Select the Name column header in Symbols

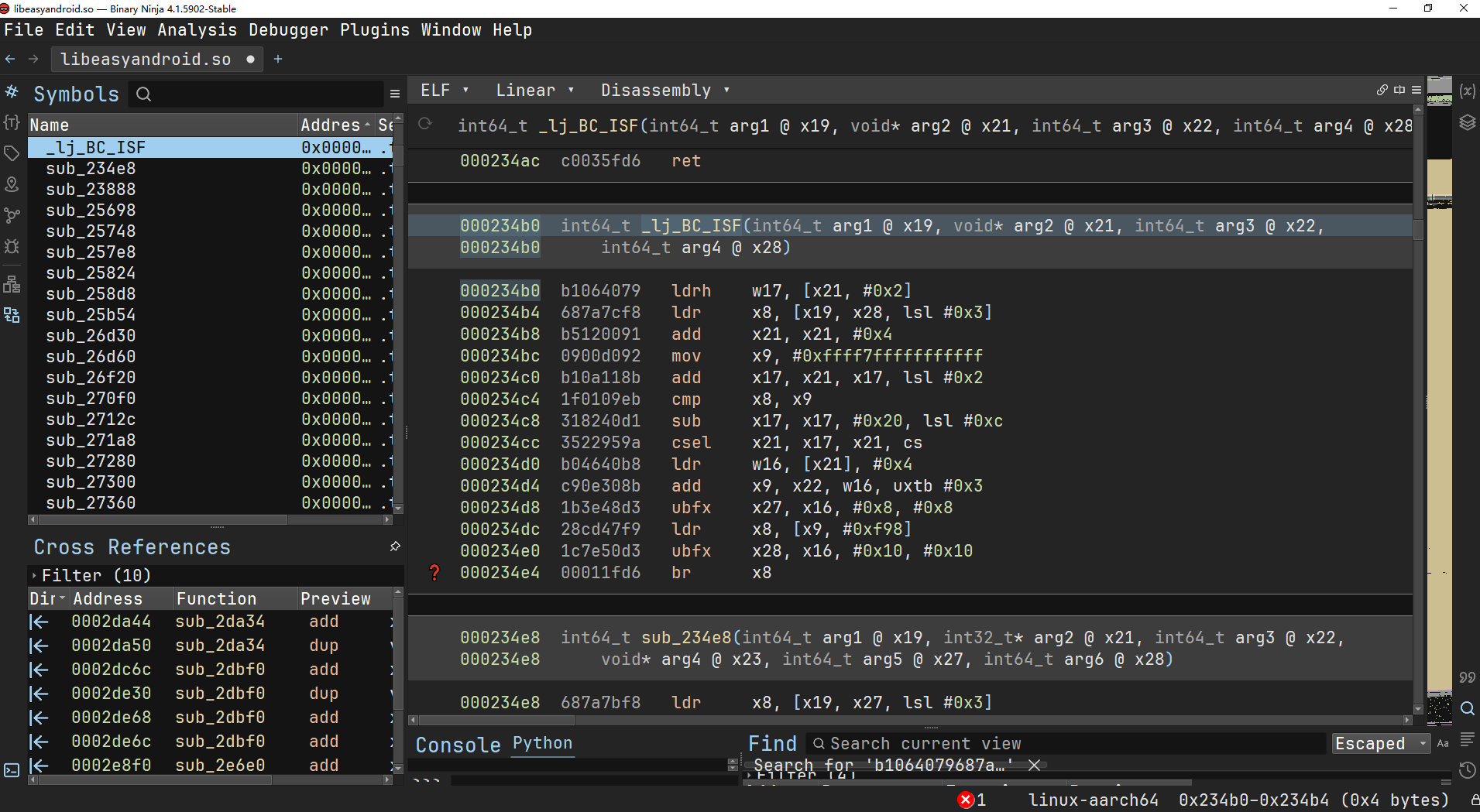coord(163,125)
